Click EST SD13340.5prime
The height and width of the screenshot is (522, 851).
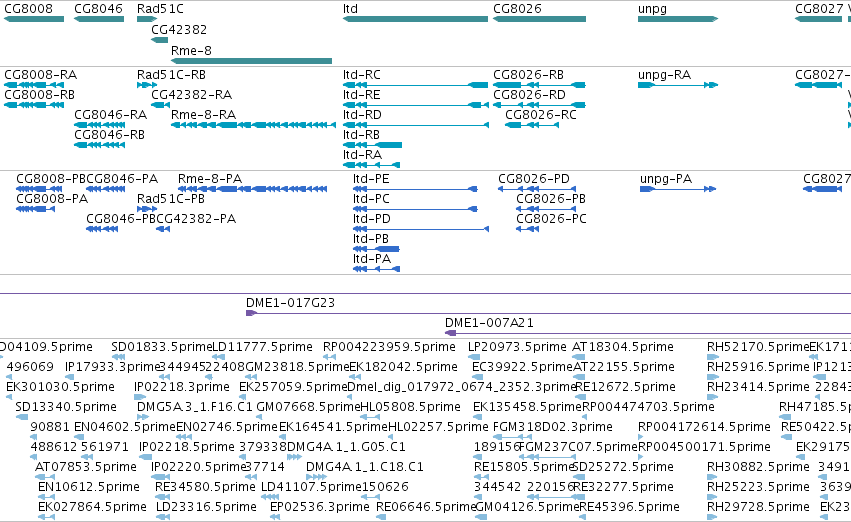coord(66,407)
